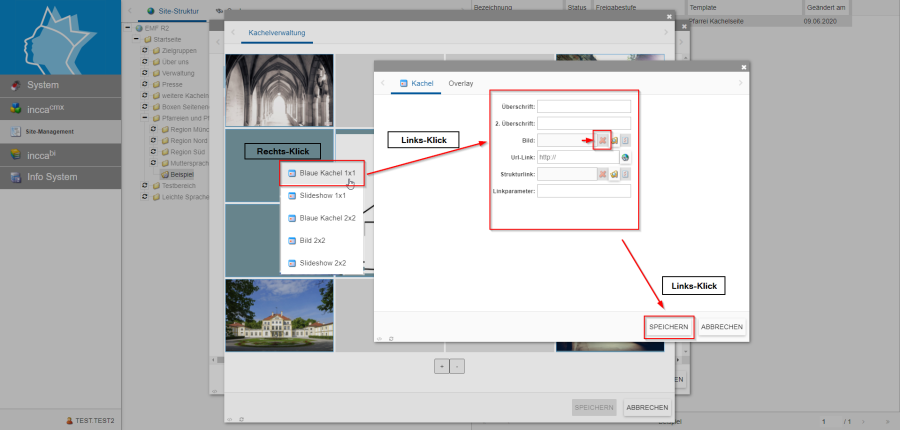Click the folder icon next to Strukturlink

click(614, 174)
